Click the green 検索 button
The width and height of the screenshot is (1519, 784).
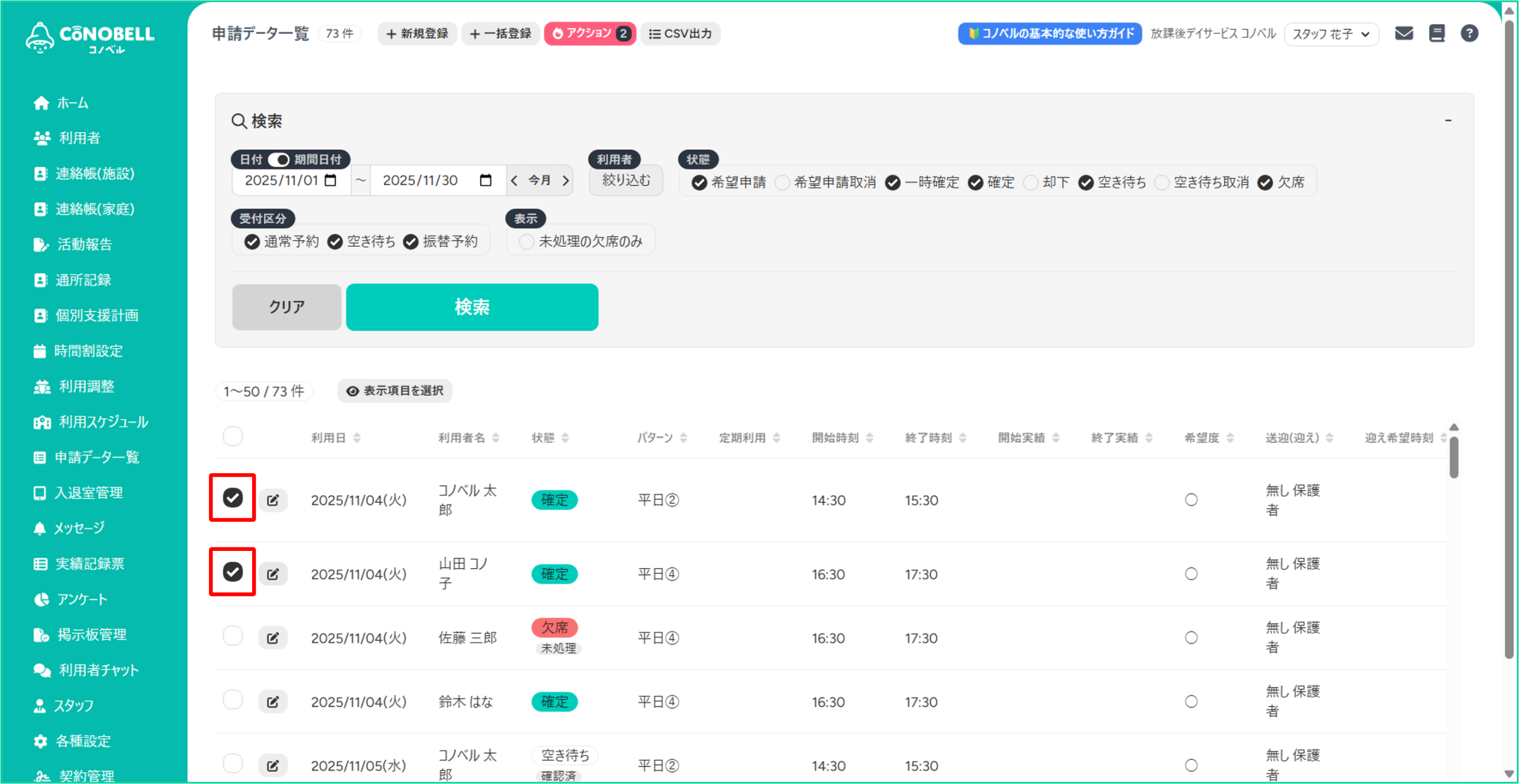coord(472,307)
